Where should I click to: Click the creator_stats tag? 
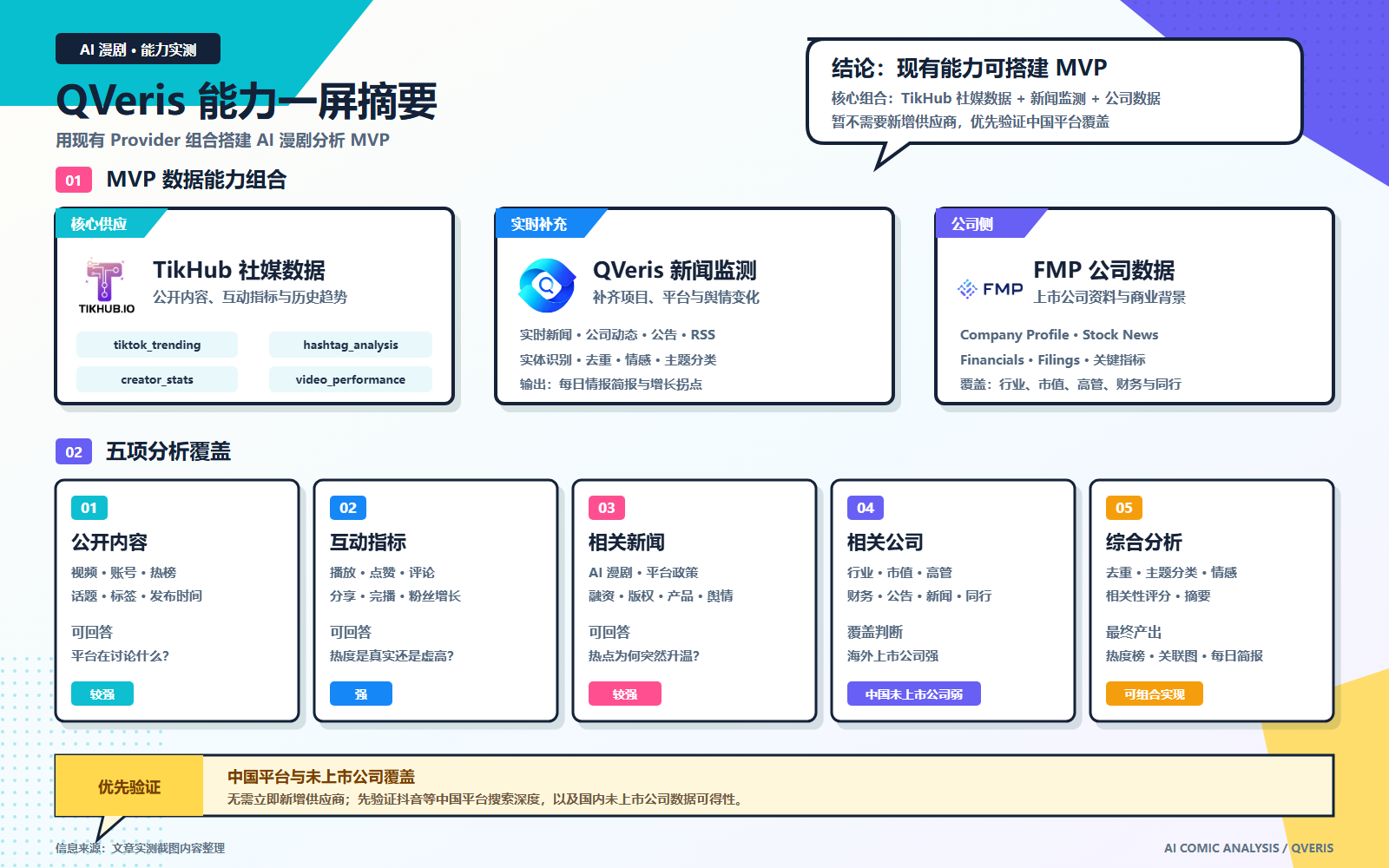(x=157, y=379)
